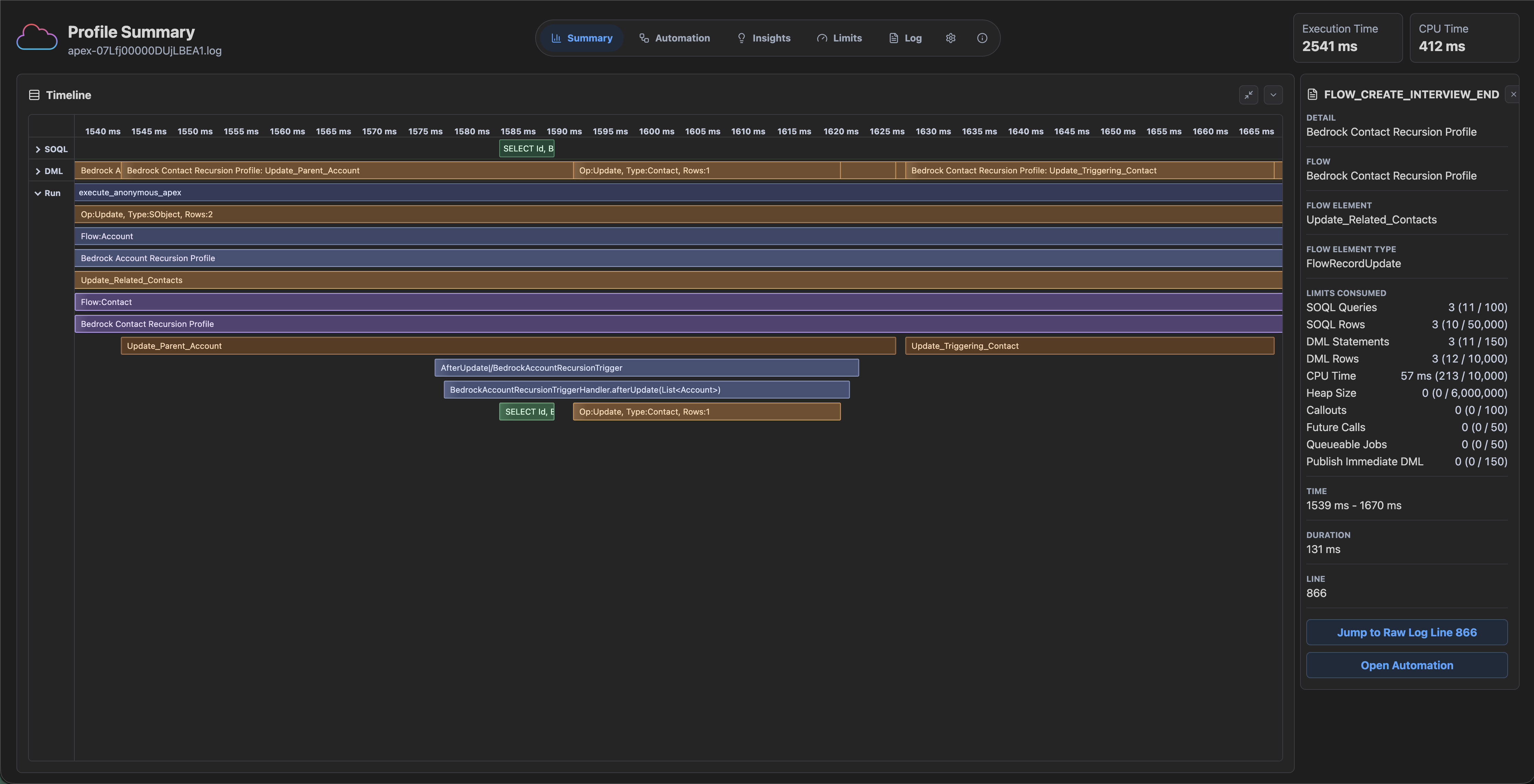This screenshot has width=1534, height=784.
Task: Select the Update_Parent_Account run bar
Action: coord(508,346)
